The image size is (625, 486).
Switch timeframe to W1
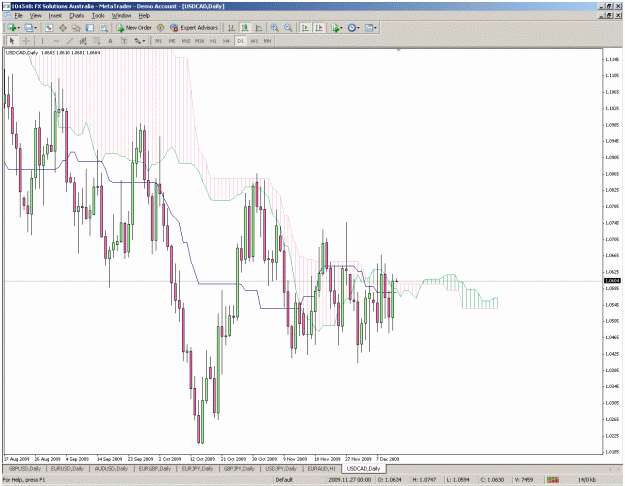click(254, 41)
